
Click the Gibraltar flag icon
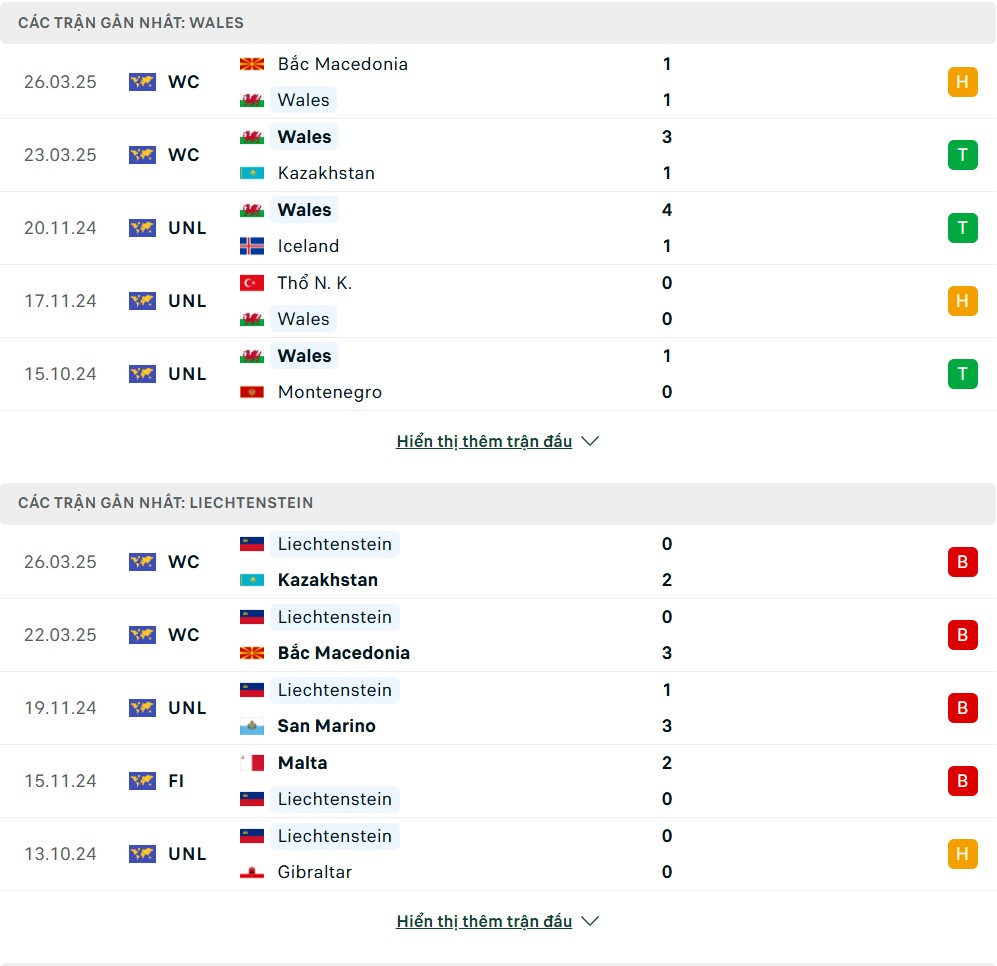point(252,873)
